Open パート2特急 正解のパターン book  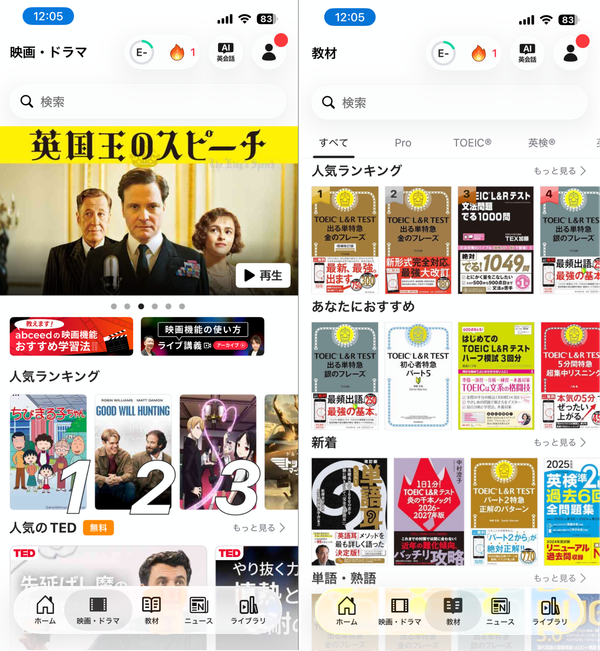click(x=504, y=512)
